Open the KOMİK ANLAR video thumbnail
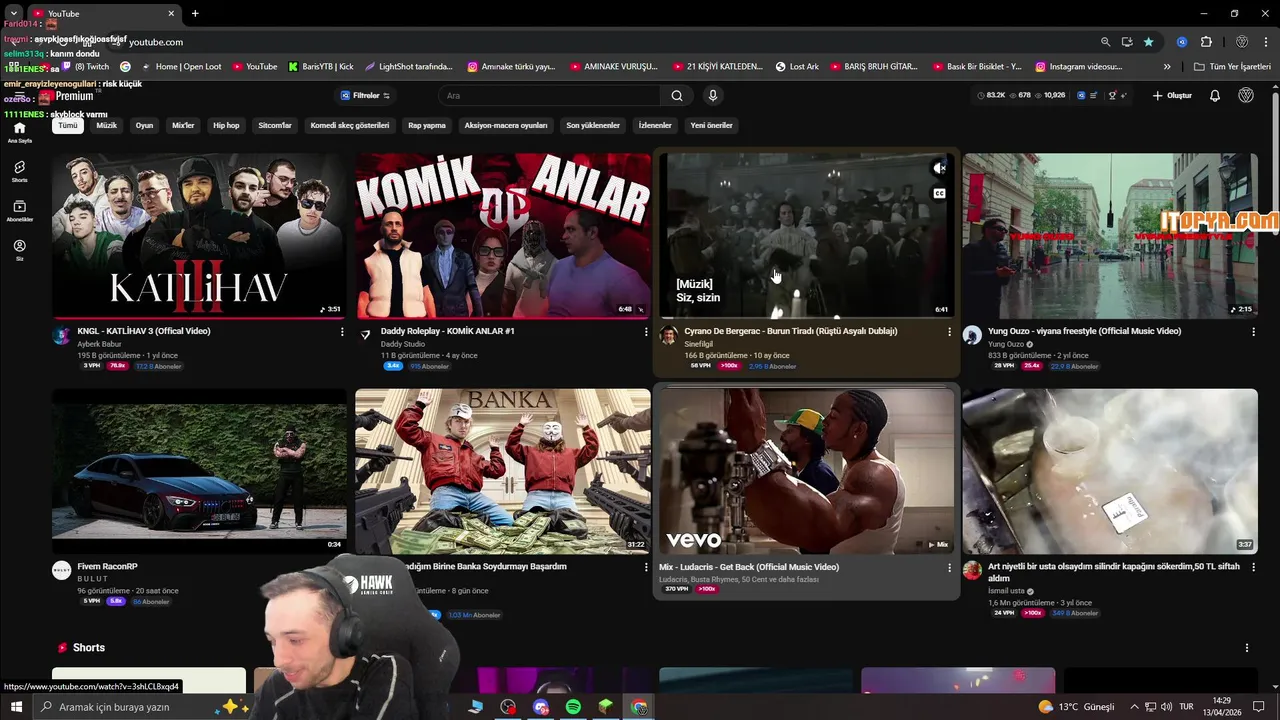This screenshot has height=720, width=1280. (x=503, y=236)
